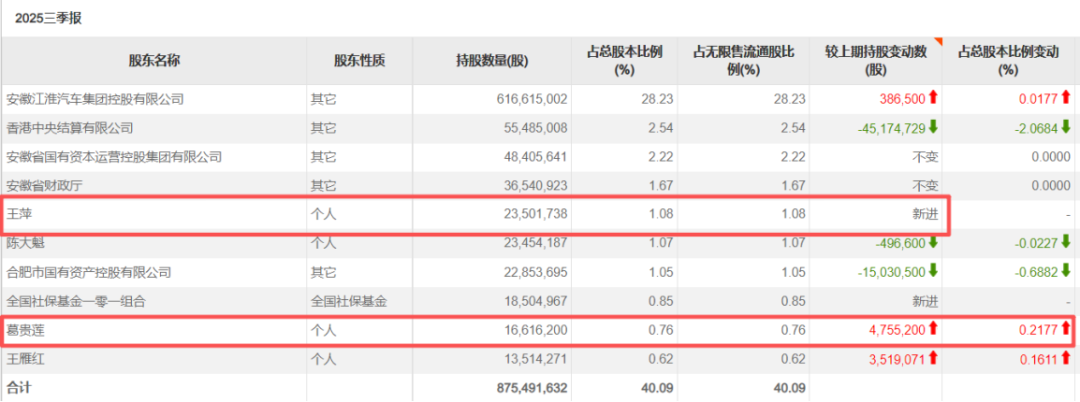Select shareholder 陈大魁
Image resolution: width=1080 pixels, height=402 pixels.
[25, 243]
